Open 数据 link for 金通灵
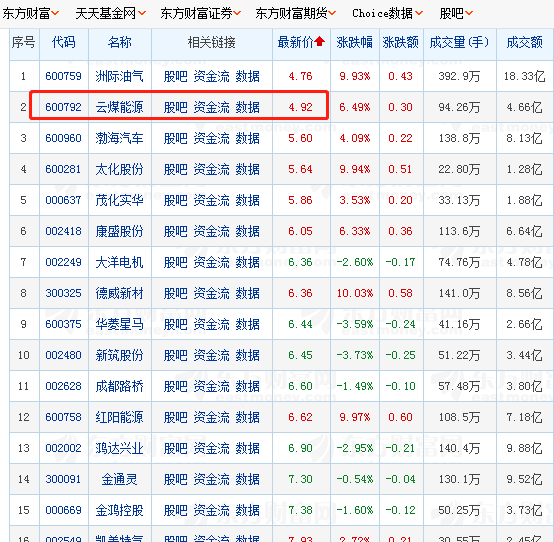 click(247, 479)
